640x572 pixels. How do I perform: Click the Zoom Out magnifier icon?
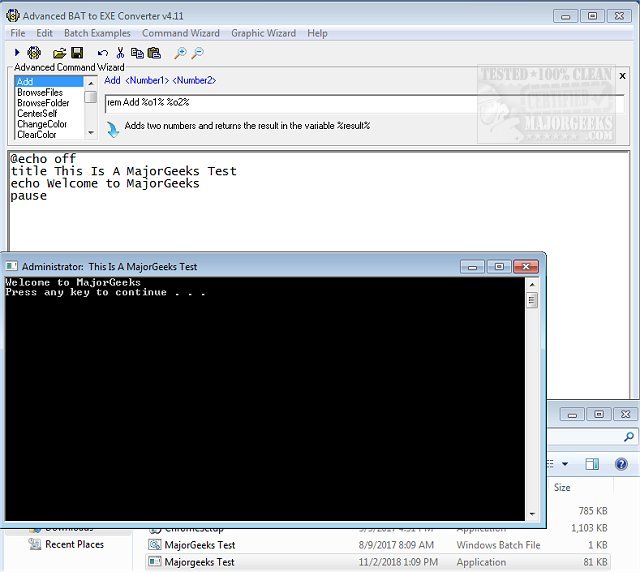pyautogui.click(x=198, y=53)
